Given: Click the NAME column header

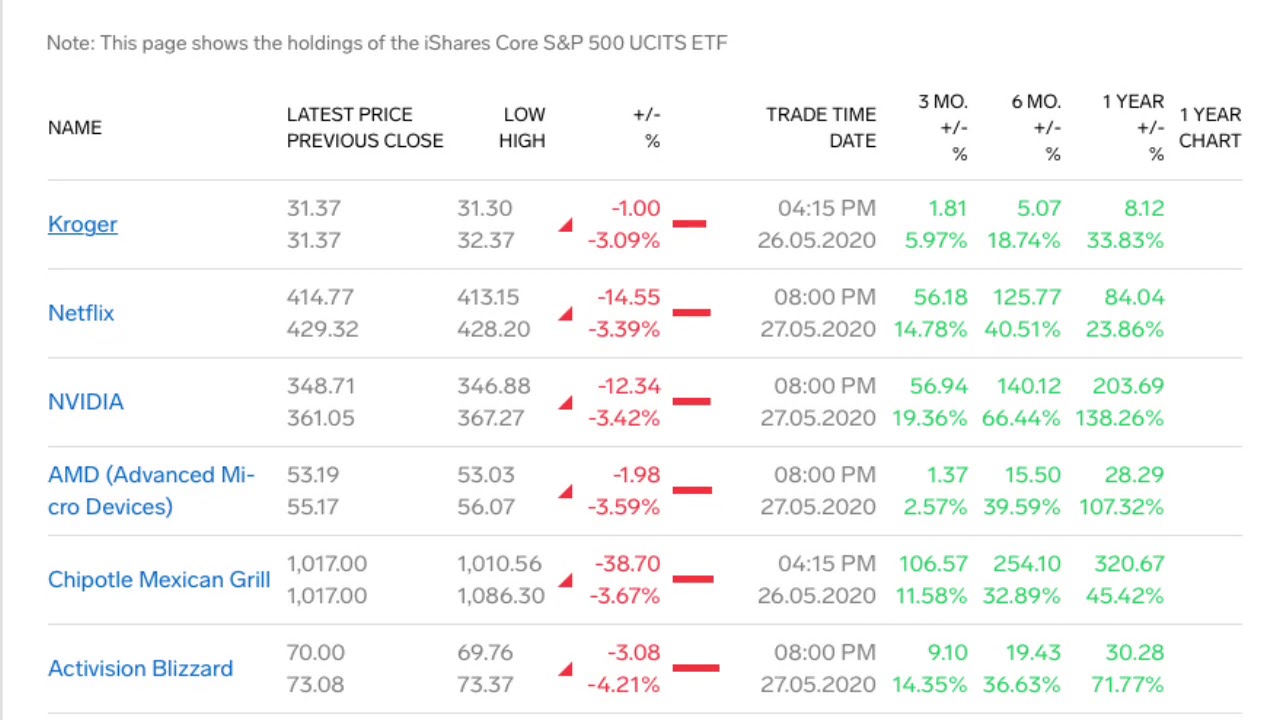Looking at the screenshot, I should click(x=75, y=128).
